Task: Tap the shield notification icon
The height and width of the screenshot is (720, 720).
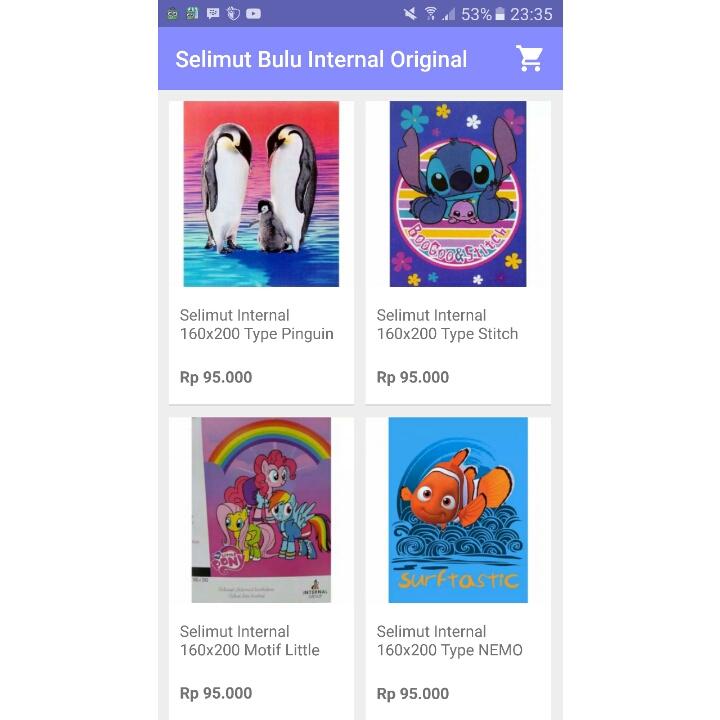Action: 233,14
